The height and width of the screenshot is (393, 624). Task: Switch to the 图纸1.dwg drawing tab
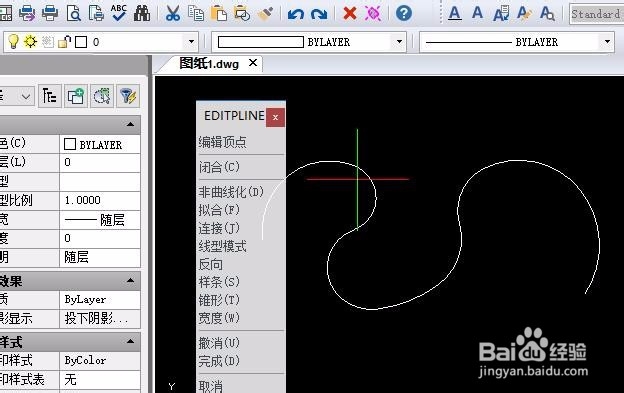(x=209, y=64)
